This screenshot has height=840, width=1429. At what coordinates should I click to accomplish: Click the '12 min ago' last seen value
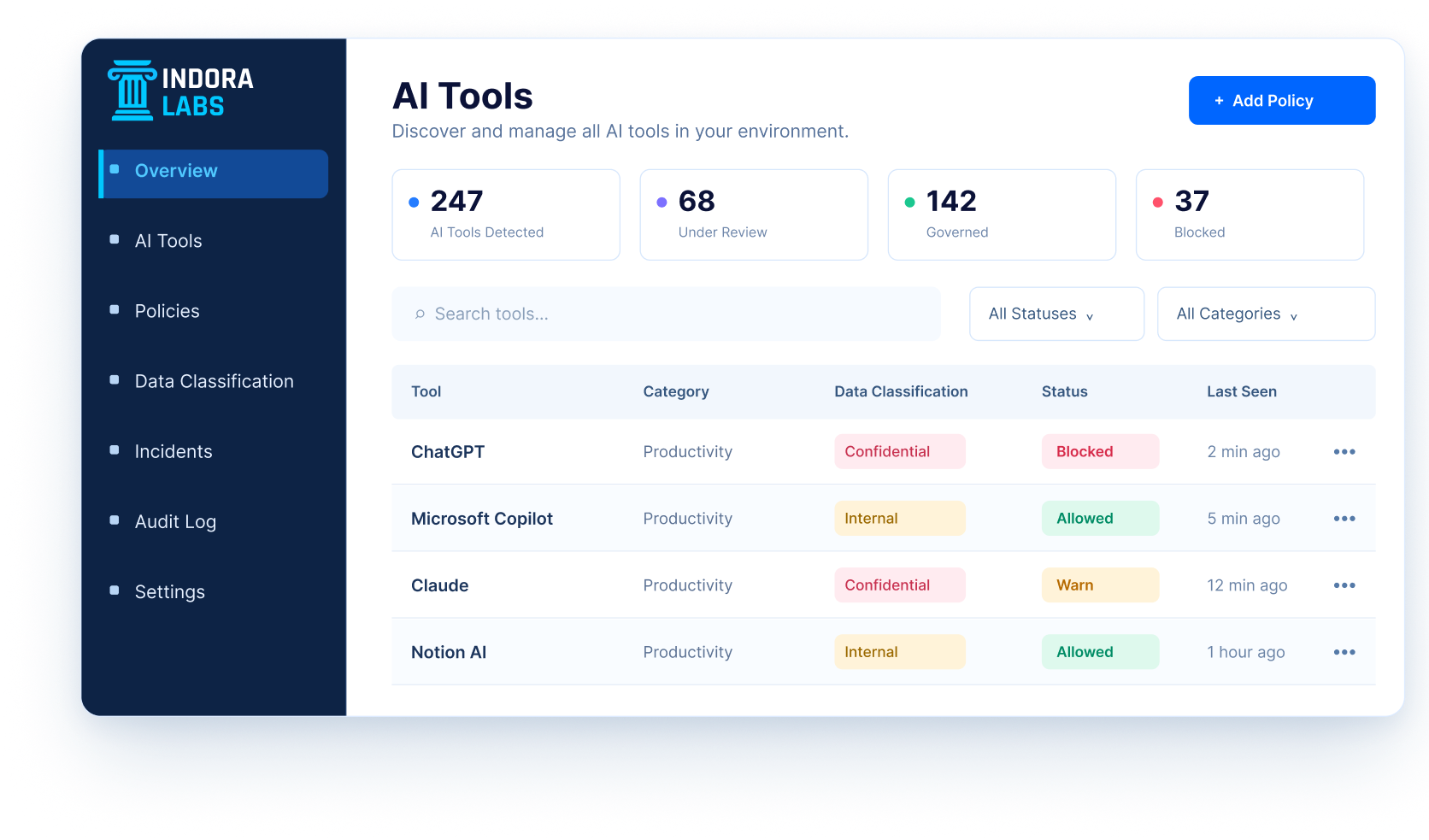(x=1247, y=585)
